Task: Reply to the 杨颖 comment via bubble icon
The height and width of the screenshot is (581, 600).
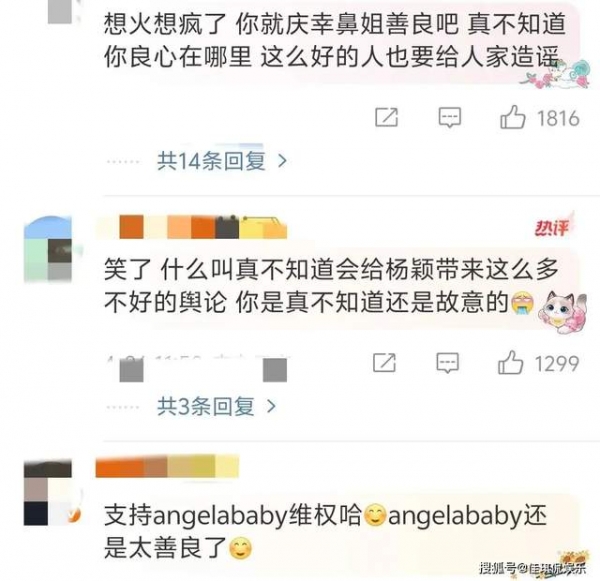Action: coord(447,362)
